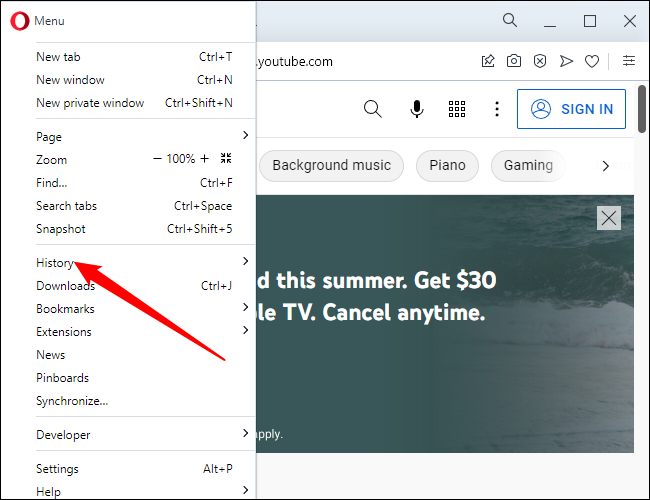This screenshot has width=650, height=500.
Task: Open Downloads from the menu
Action: click(66, 286)
